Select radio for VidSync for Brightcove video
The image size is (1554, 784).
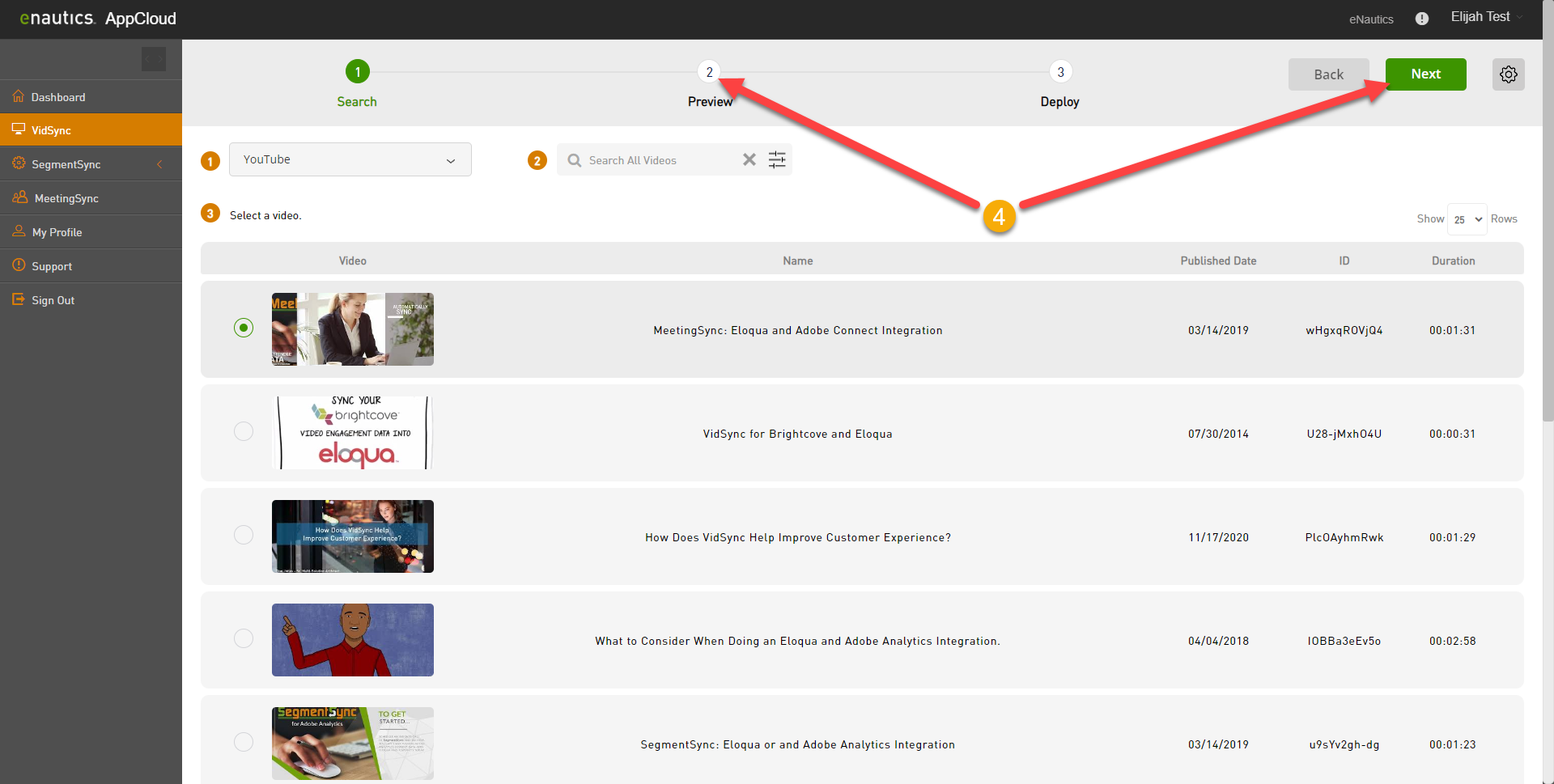coord(244,431)
